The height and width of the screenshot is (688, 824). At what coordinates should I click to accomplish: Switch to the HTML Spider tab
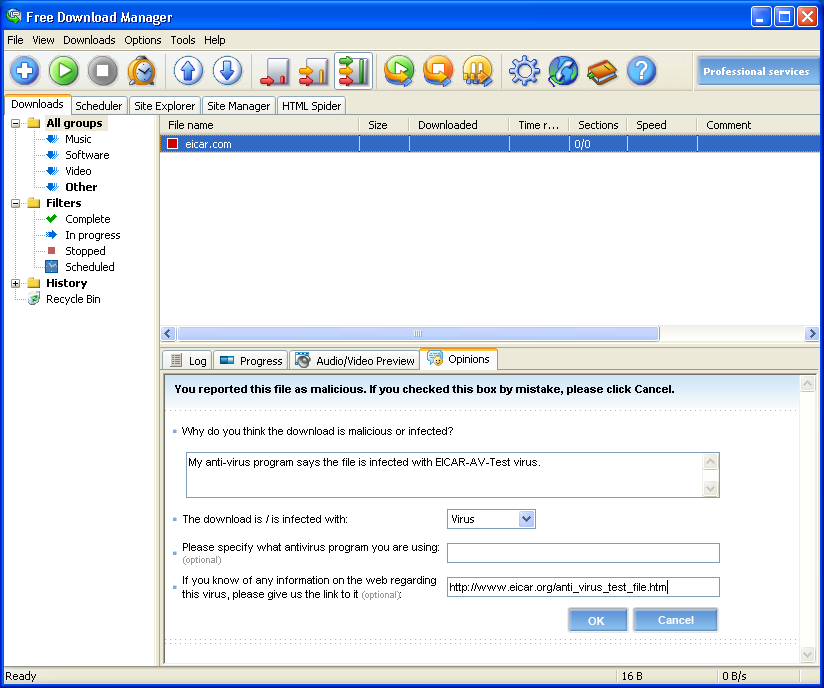click(x=312, y=106)
